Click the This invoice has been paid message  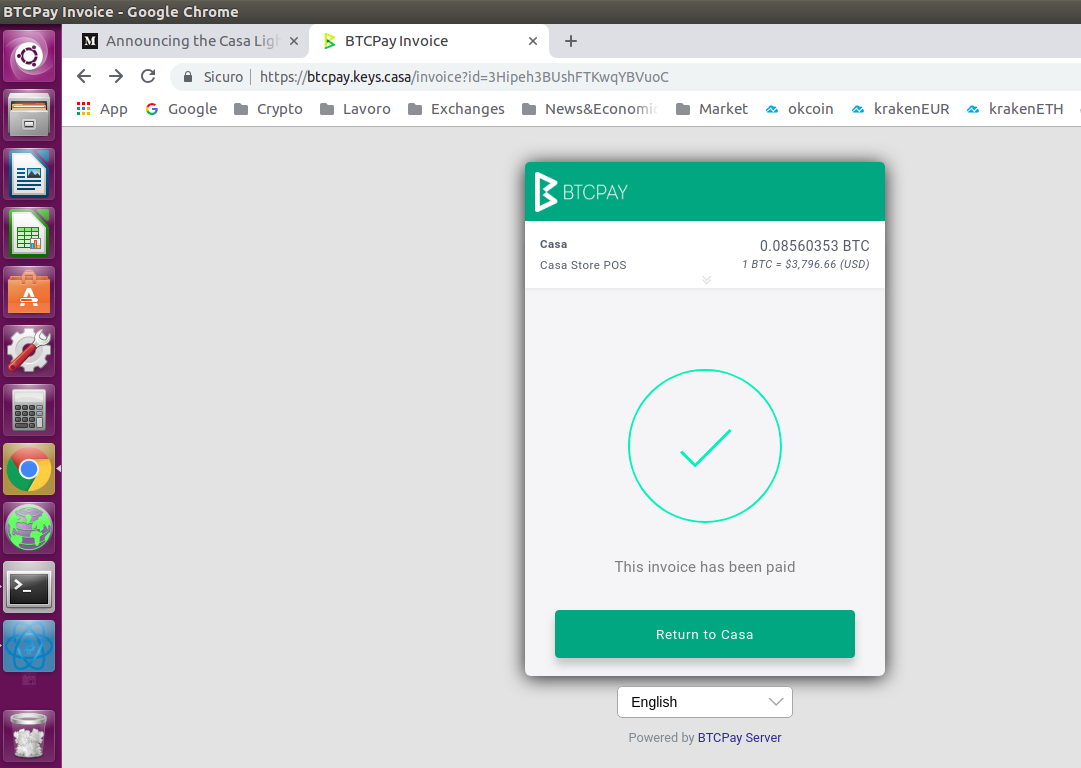coord(705,567)
